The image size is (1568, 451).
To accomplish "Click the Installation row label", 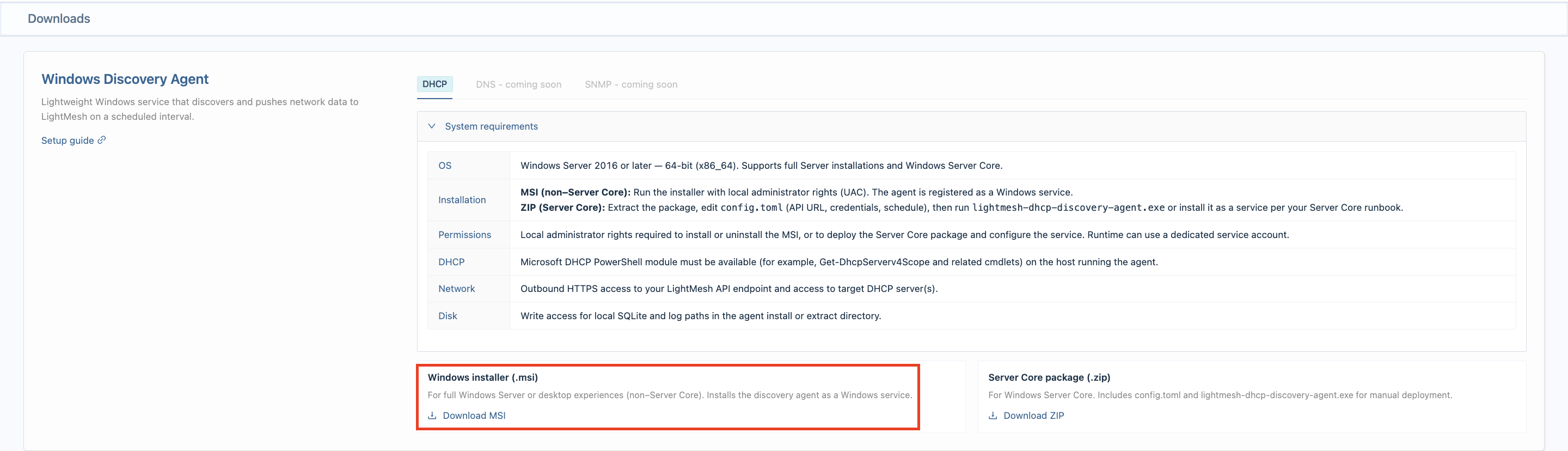I will pos(462,200).
